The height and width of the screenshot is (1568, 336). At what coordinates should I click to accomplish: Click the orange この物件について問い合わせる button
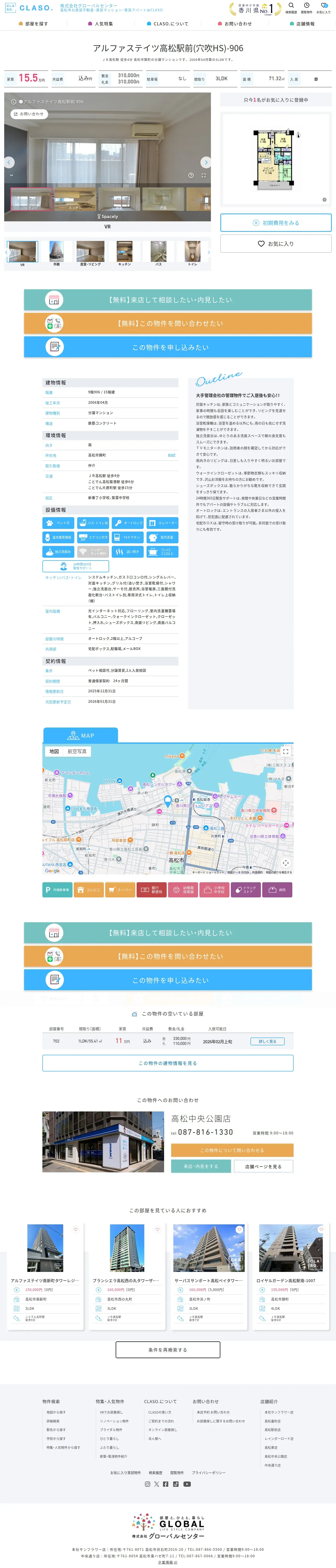232,1150
